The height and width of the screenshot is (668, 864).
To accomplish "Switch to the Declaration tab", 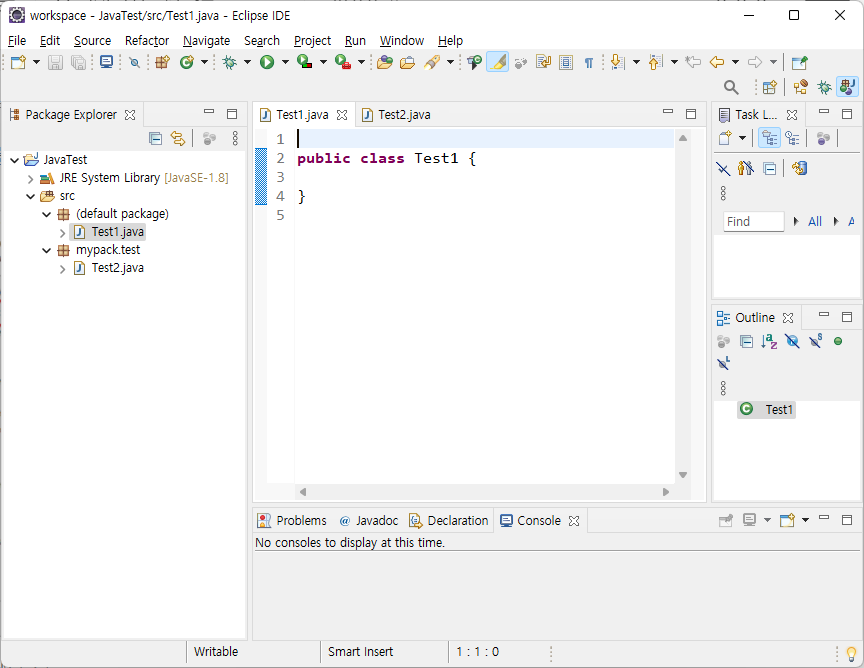I will tap(449, 520).
